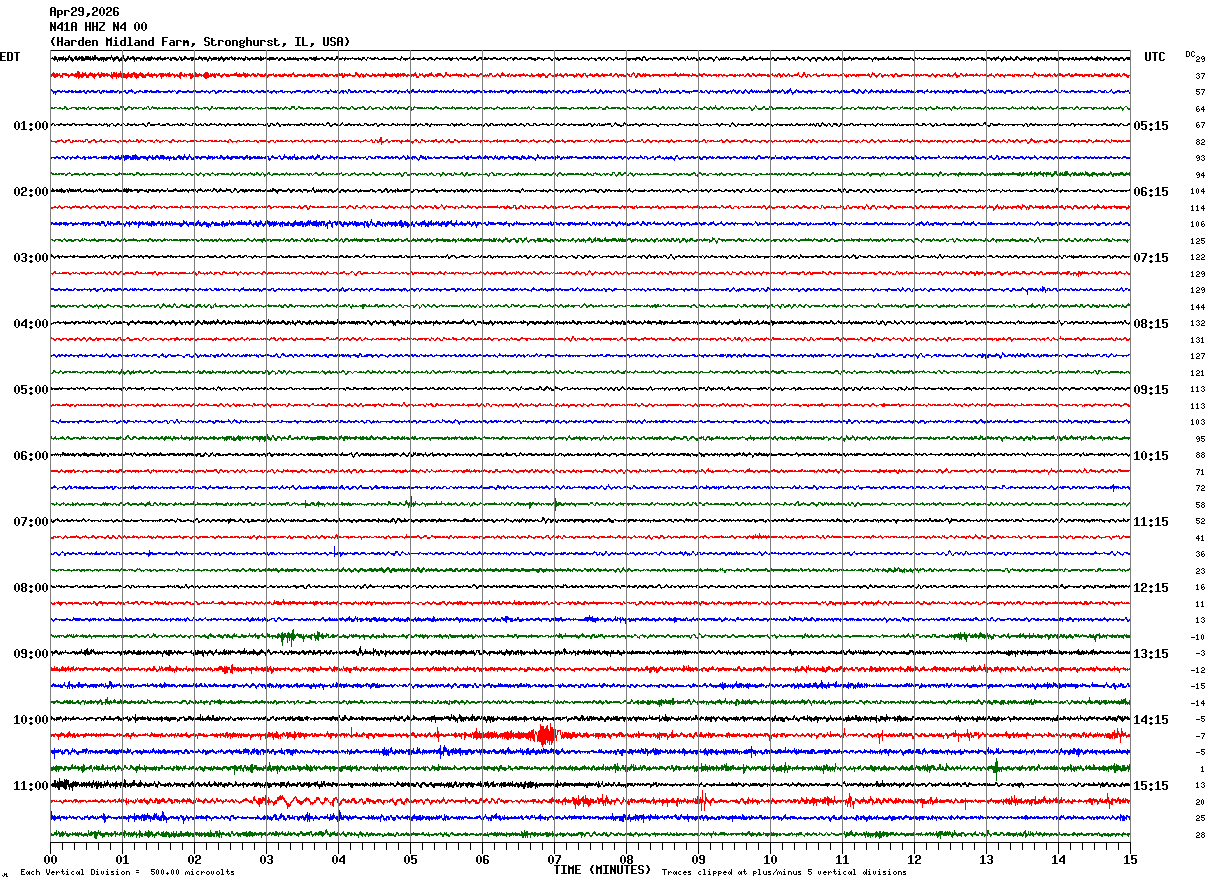
Task: Click the DC offset value '37'
Action: 1200,76
